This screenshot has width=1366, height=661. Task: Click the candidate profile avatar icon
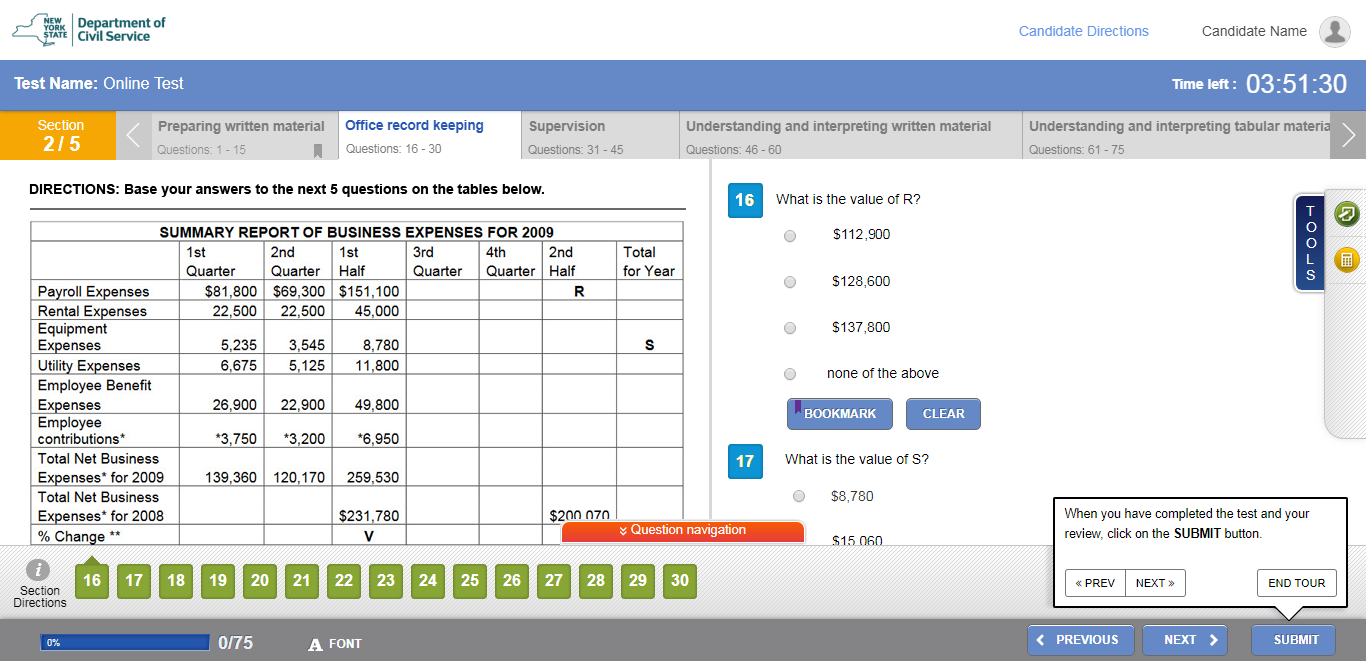[x=1334, y=32]
